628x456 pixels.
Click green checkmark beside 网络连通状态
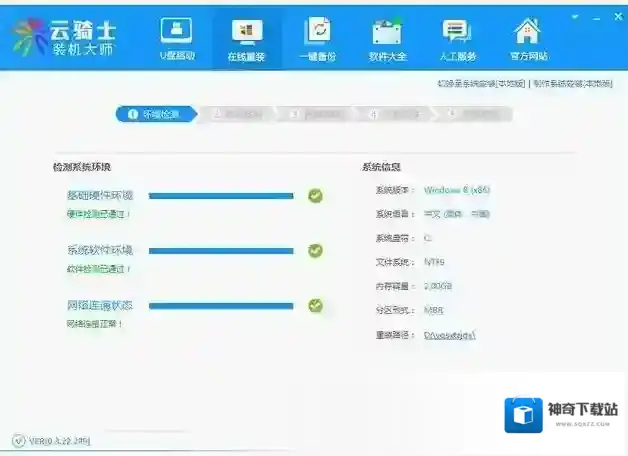(315, 305)
